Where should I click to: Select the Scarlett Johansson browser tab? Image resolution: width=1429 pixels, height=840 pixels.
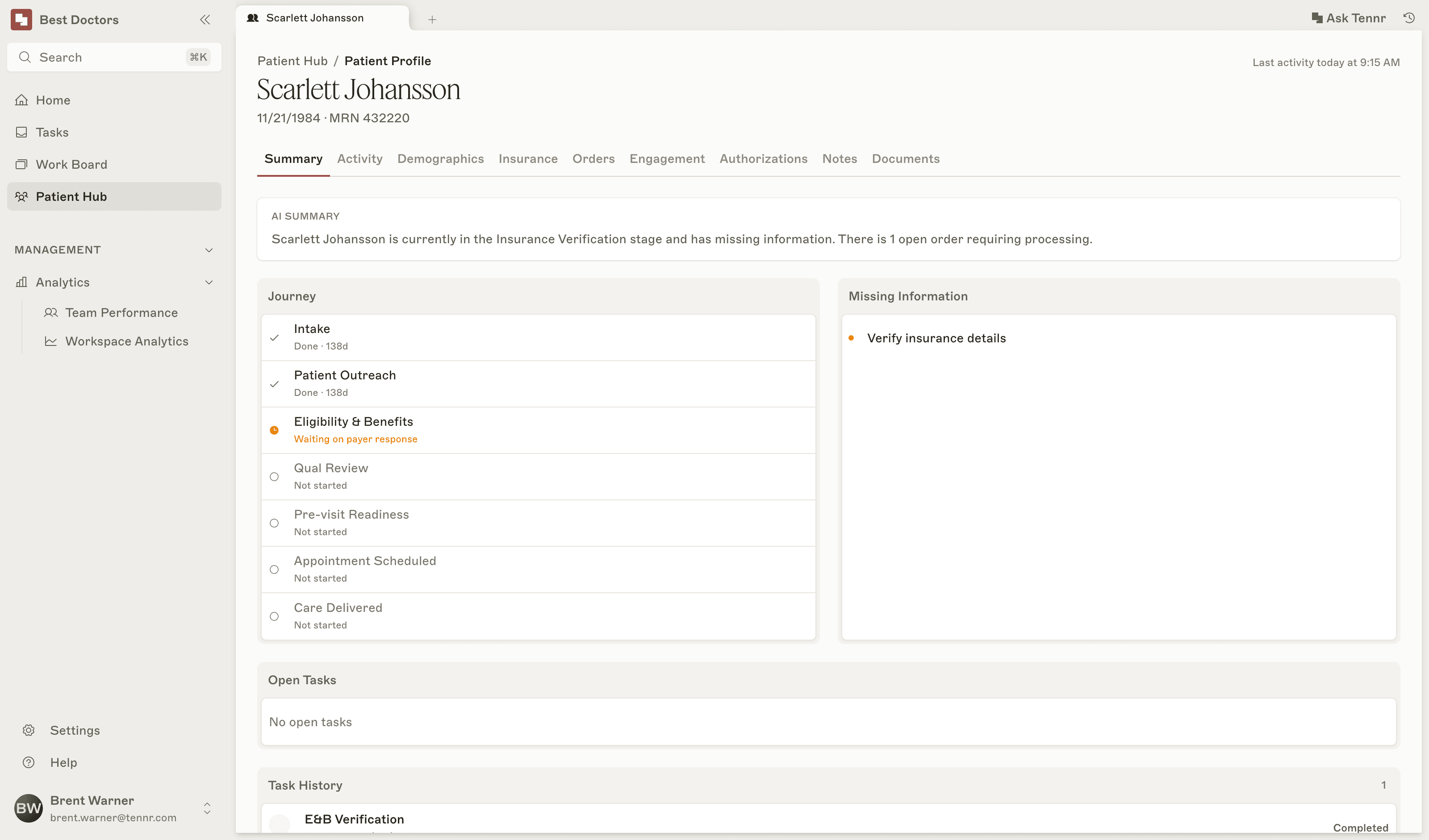pos(322,18)
